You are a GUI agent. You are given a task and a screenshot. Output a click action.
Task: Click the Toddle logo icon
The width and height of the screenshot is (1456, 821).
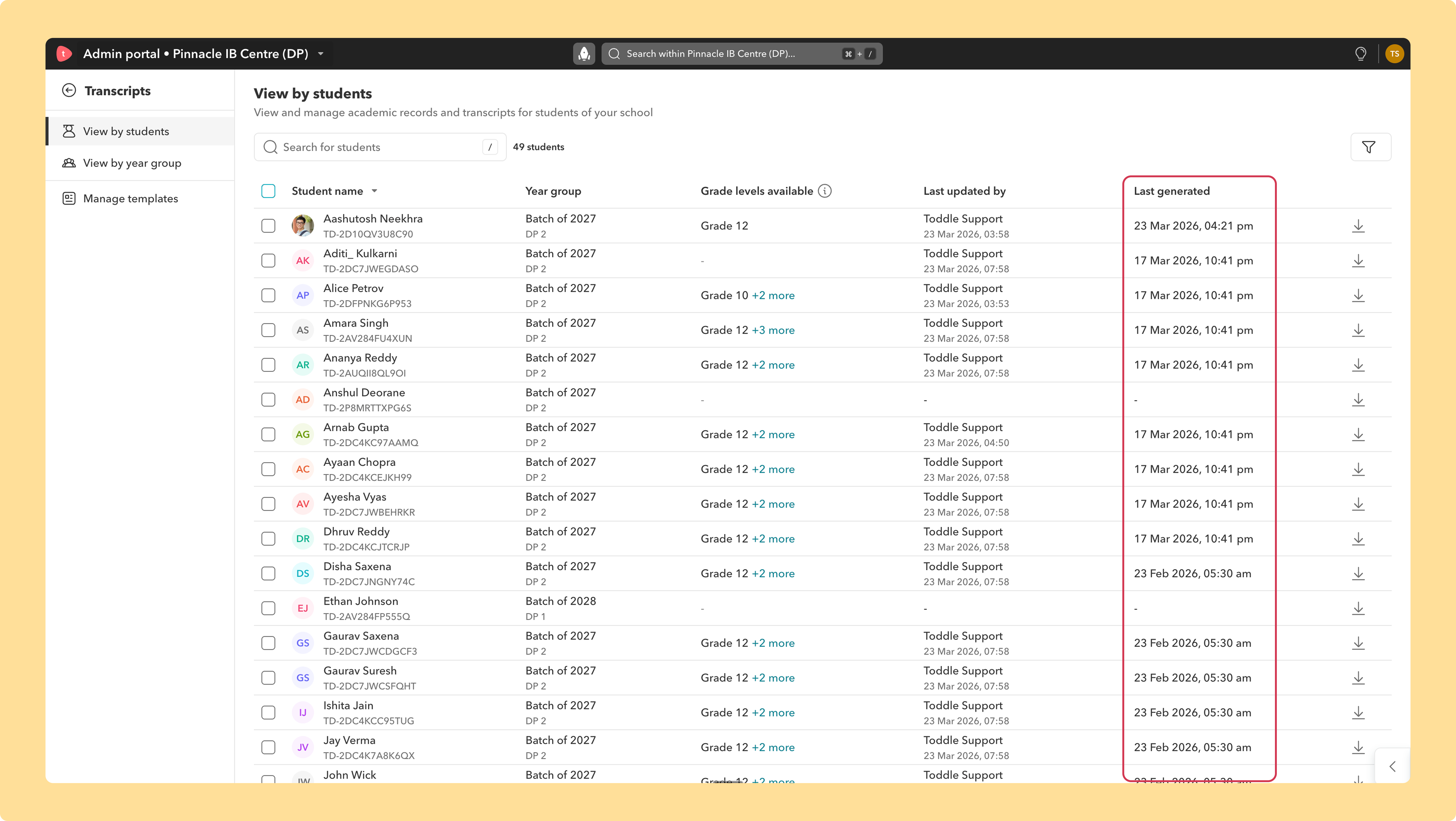[64, 54]
